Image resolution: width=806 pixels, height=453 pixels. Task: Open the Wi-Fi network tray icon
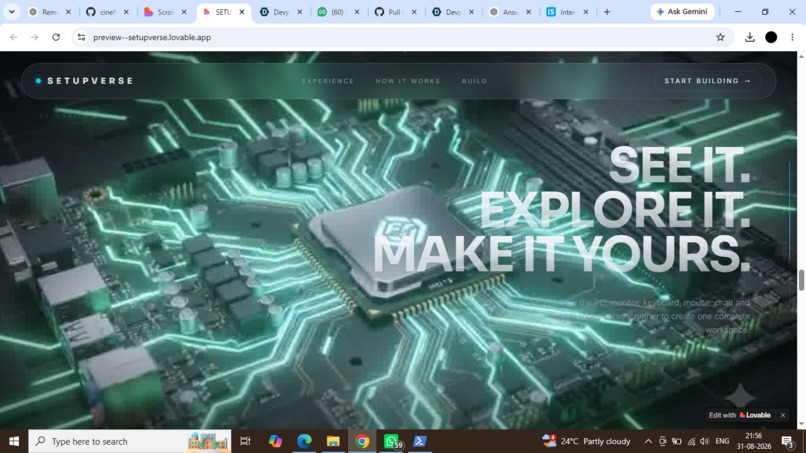click(x=691, y=441)
